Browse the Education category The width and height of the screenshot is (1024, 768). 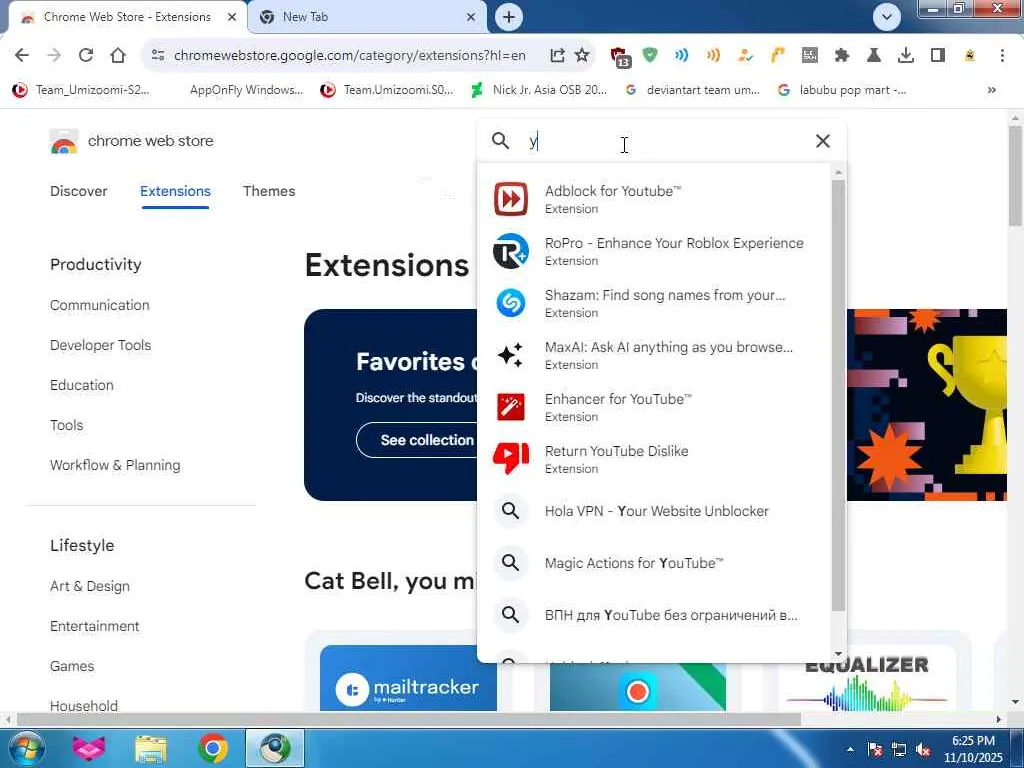pos(82,385)
